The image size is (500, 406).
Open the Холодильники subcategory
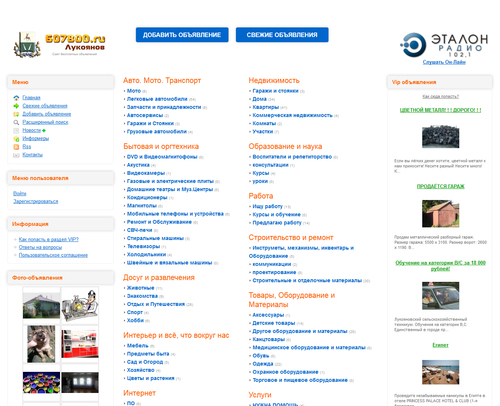tap(146, 255)
